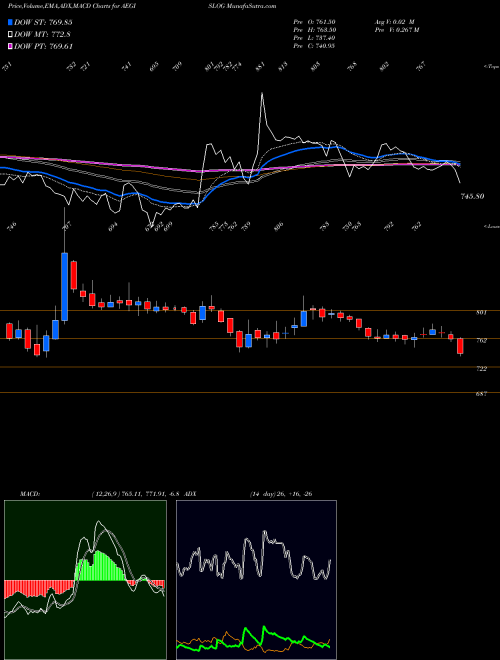The image size is (500, 660).
Task: Click the white DOW MT legend swatch
Action: 10,35
